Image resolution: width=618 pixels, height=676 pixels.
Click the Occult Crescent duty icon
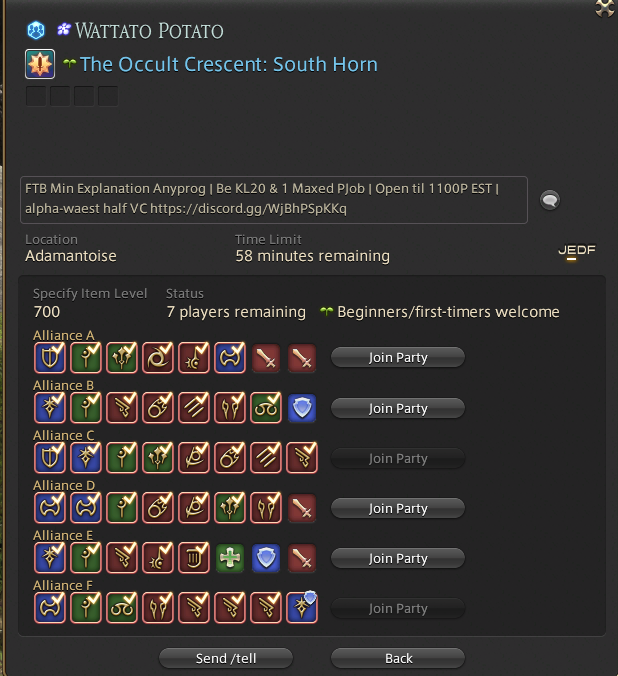(x=40, y=64)
